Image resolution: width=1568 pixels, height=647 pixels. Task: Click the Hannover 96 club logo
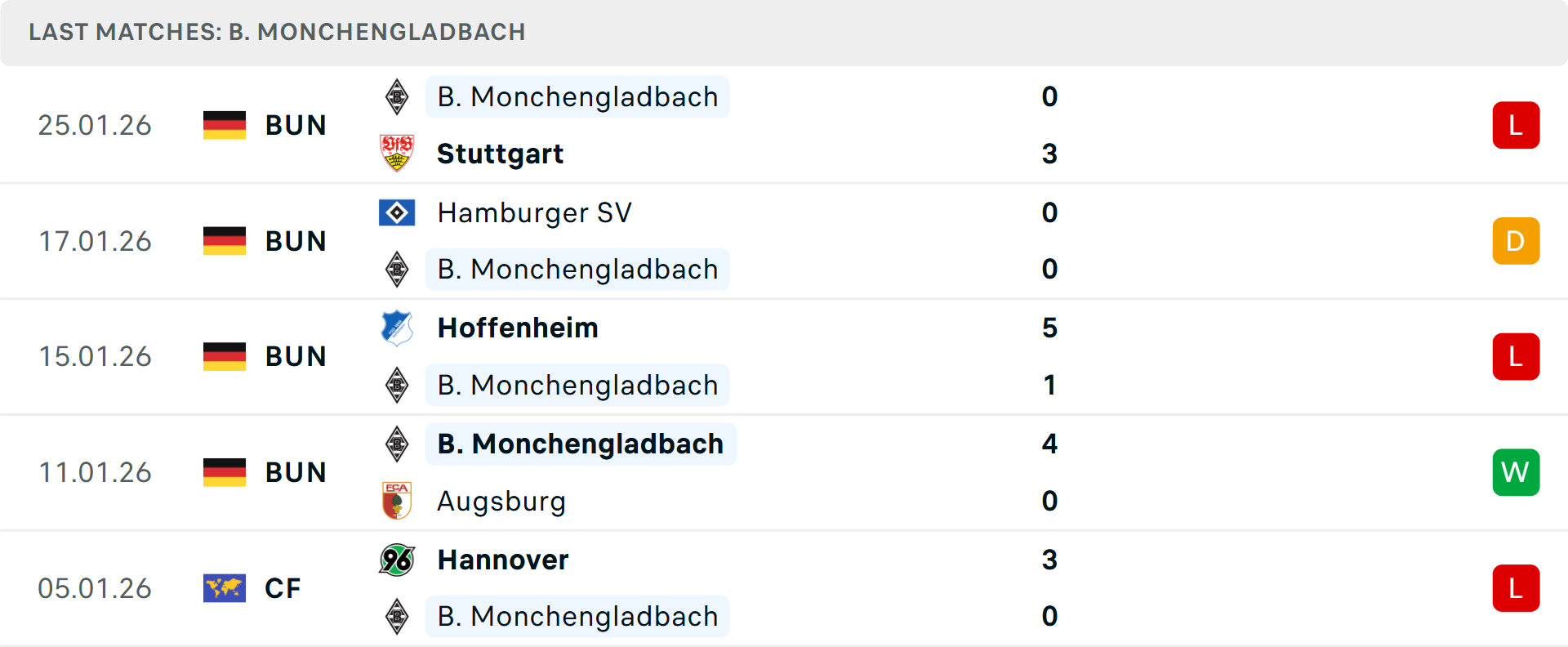(397, 560)
